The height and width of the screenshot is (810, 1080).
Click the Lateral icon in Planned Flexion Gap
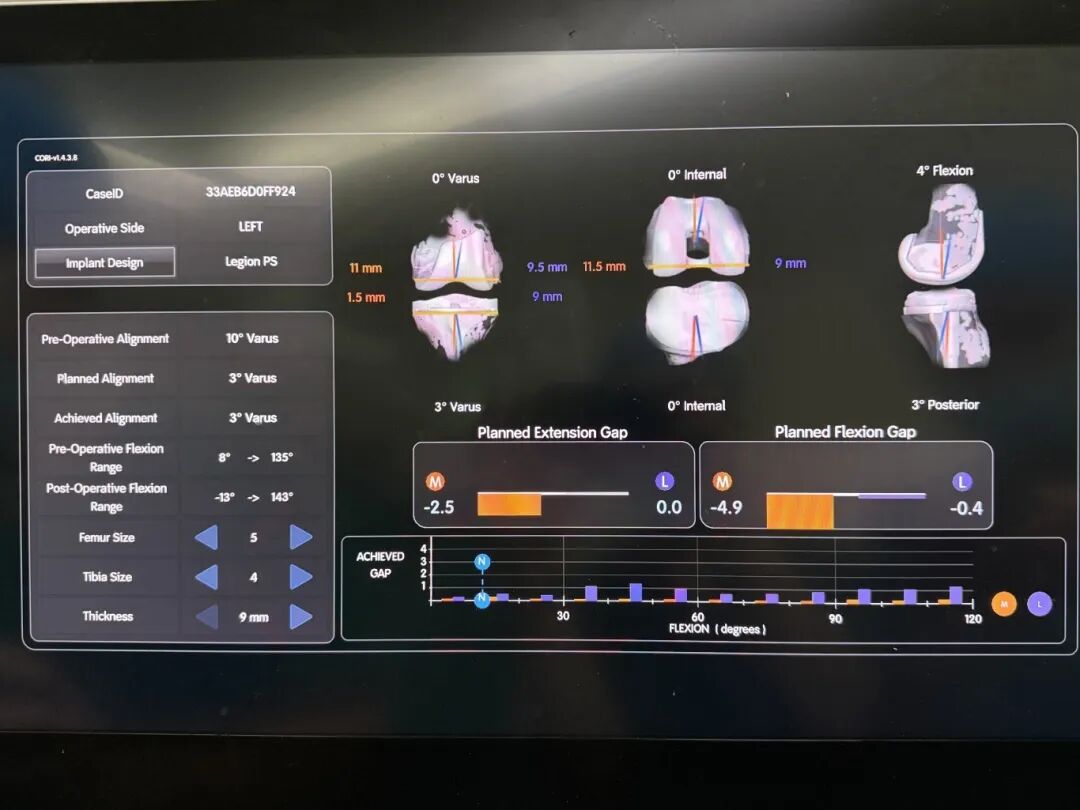pyautogui.click(x=962, y=481)
